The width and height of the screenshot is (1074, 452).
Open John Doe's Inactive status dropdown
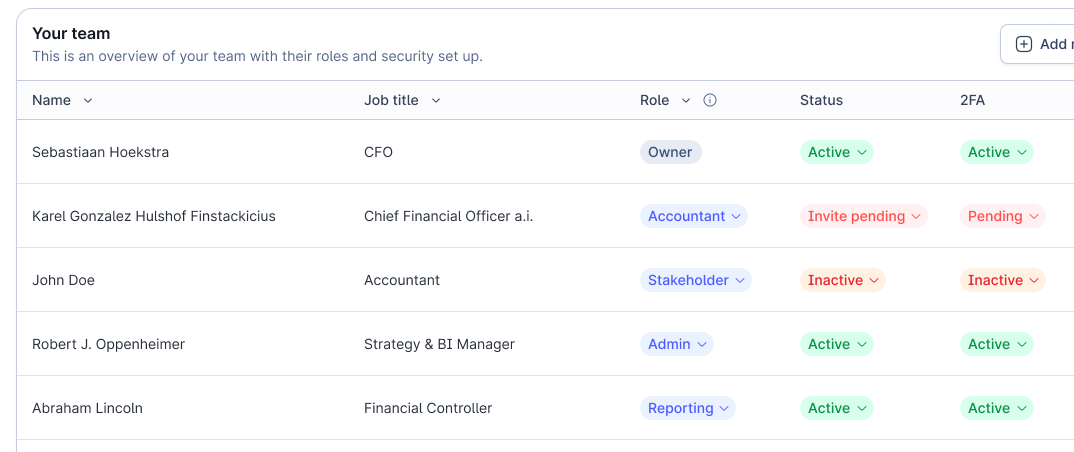[842, 280]
